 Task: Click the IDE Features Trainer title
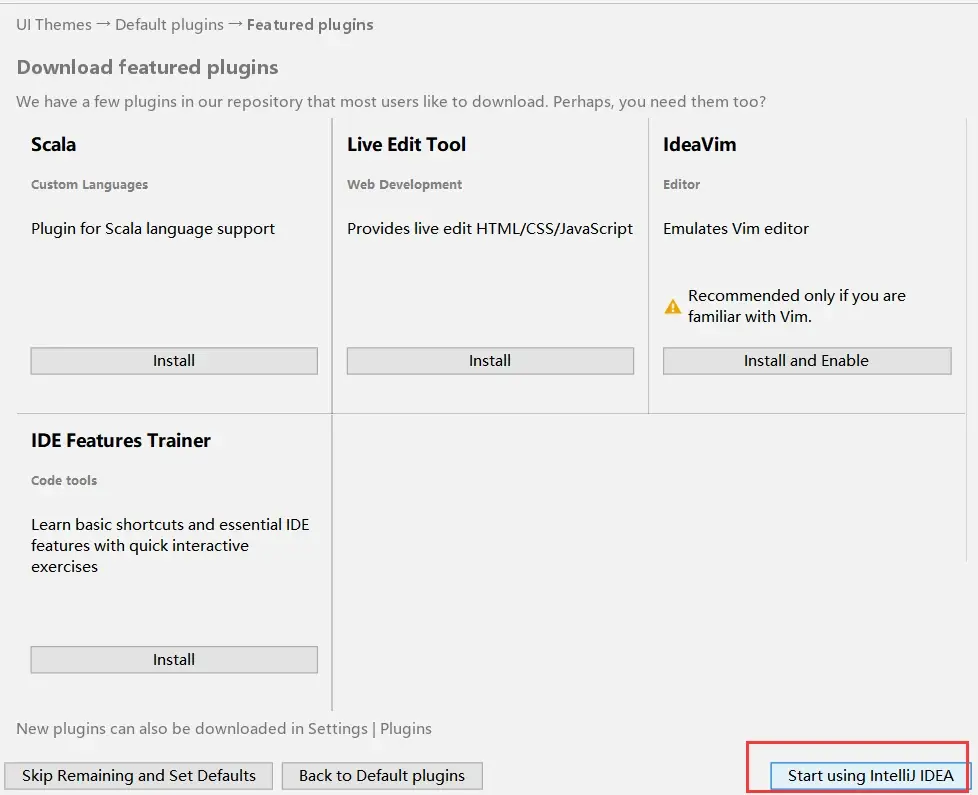pos(121,441)
